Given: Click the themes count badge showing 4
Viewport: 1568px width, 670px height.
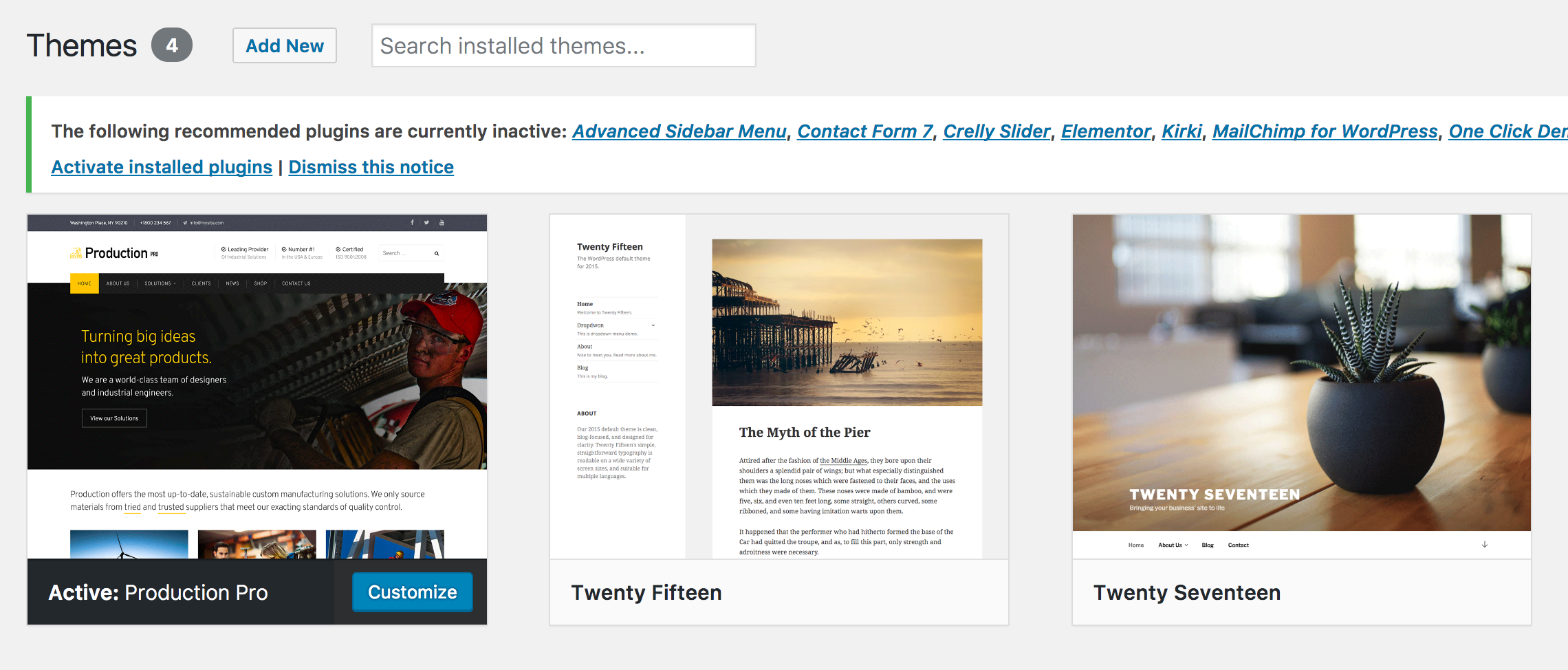Looking at the screenshot, I should (x=172, y=45).
